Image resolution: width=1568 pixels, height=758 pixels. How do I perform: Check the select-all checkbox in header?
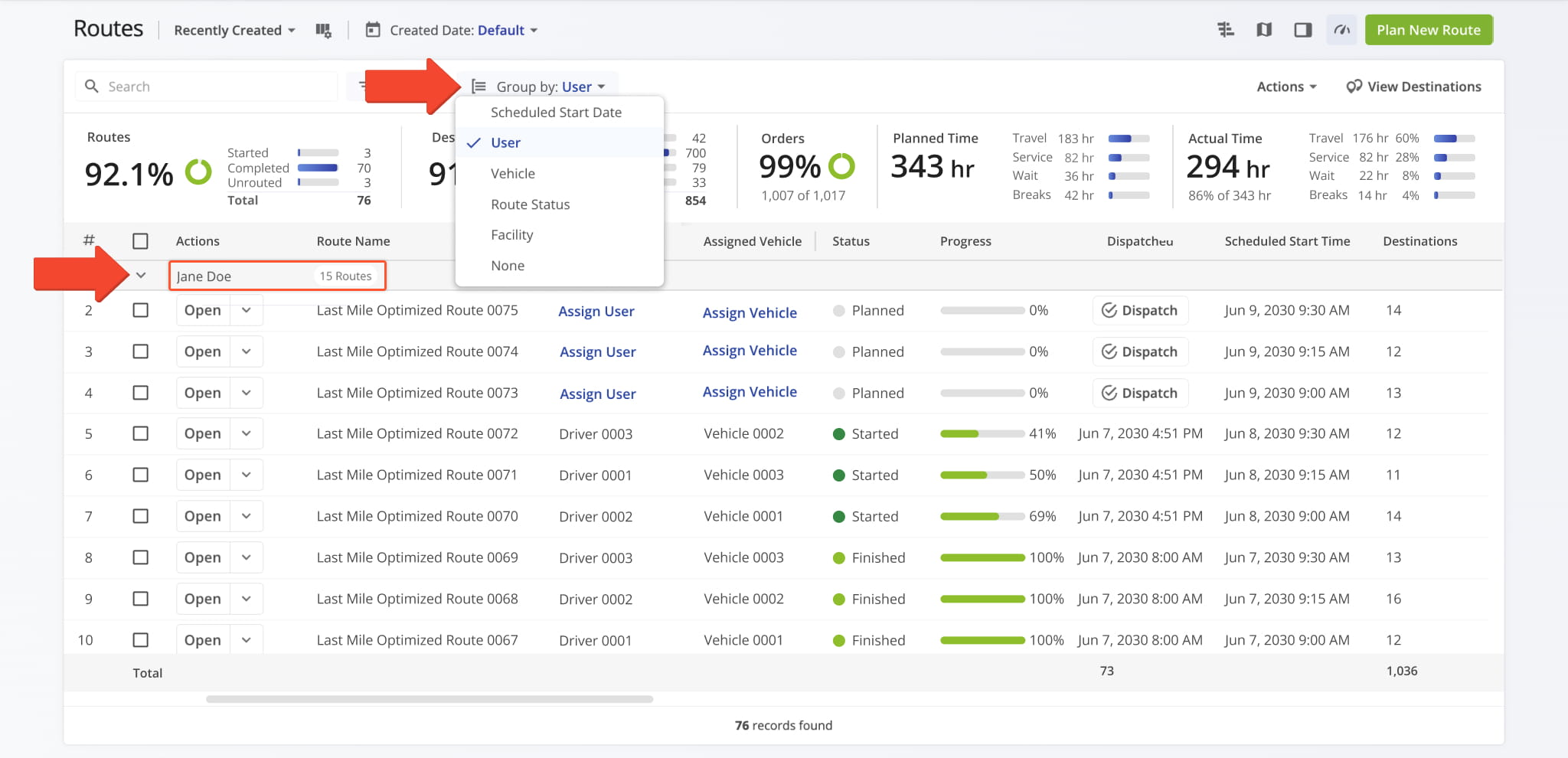140,241
